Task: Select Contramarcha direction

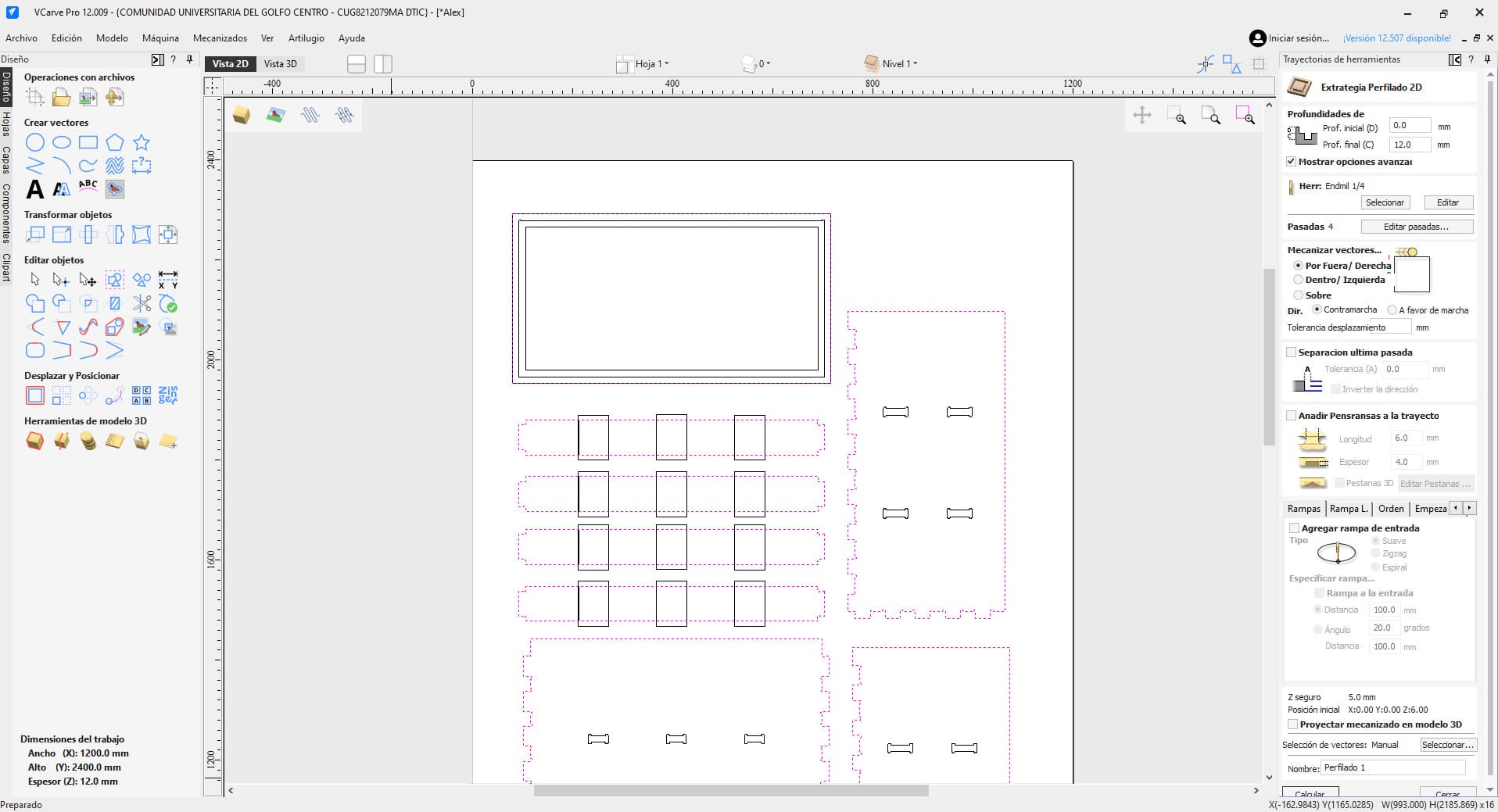Action: 1317,309
